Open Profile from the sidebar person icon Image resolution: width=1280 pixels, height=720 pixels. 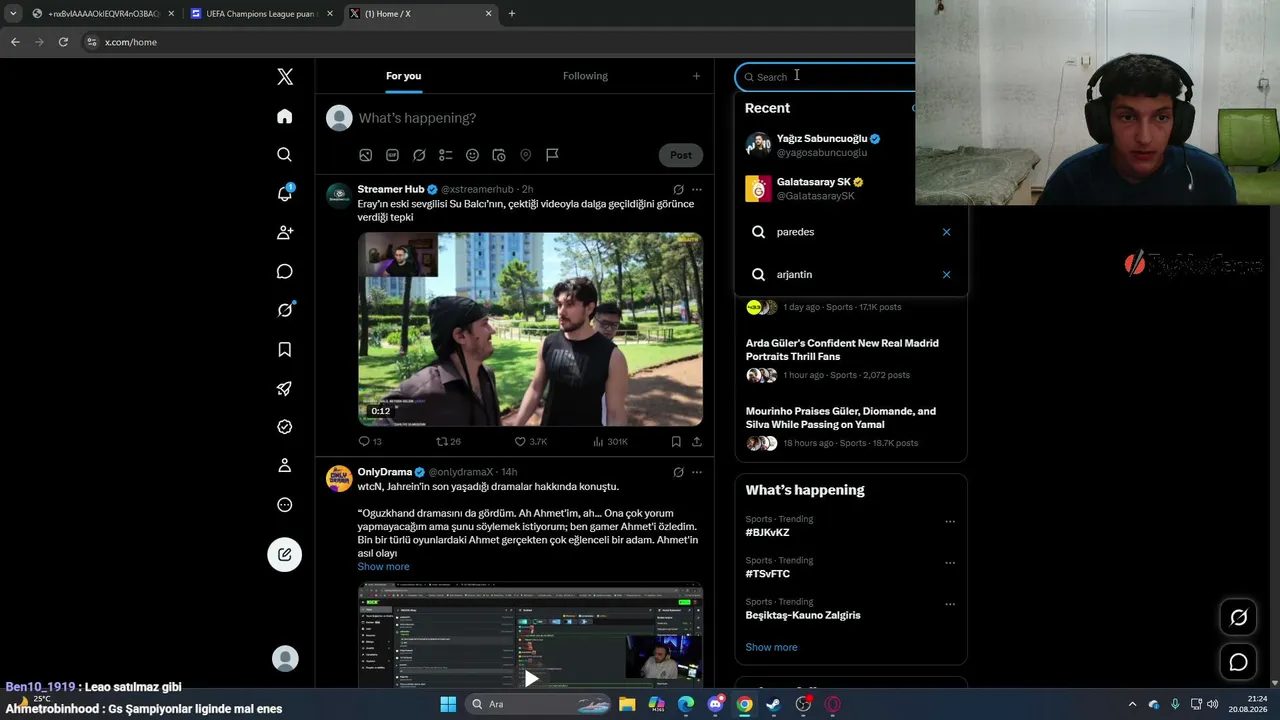[x=285, y=466]
